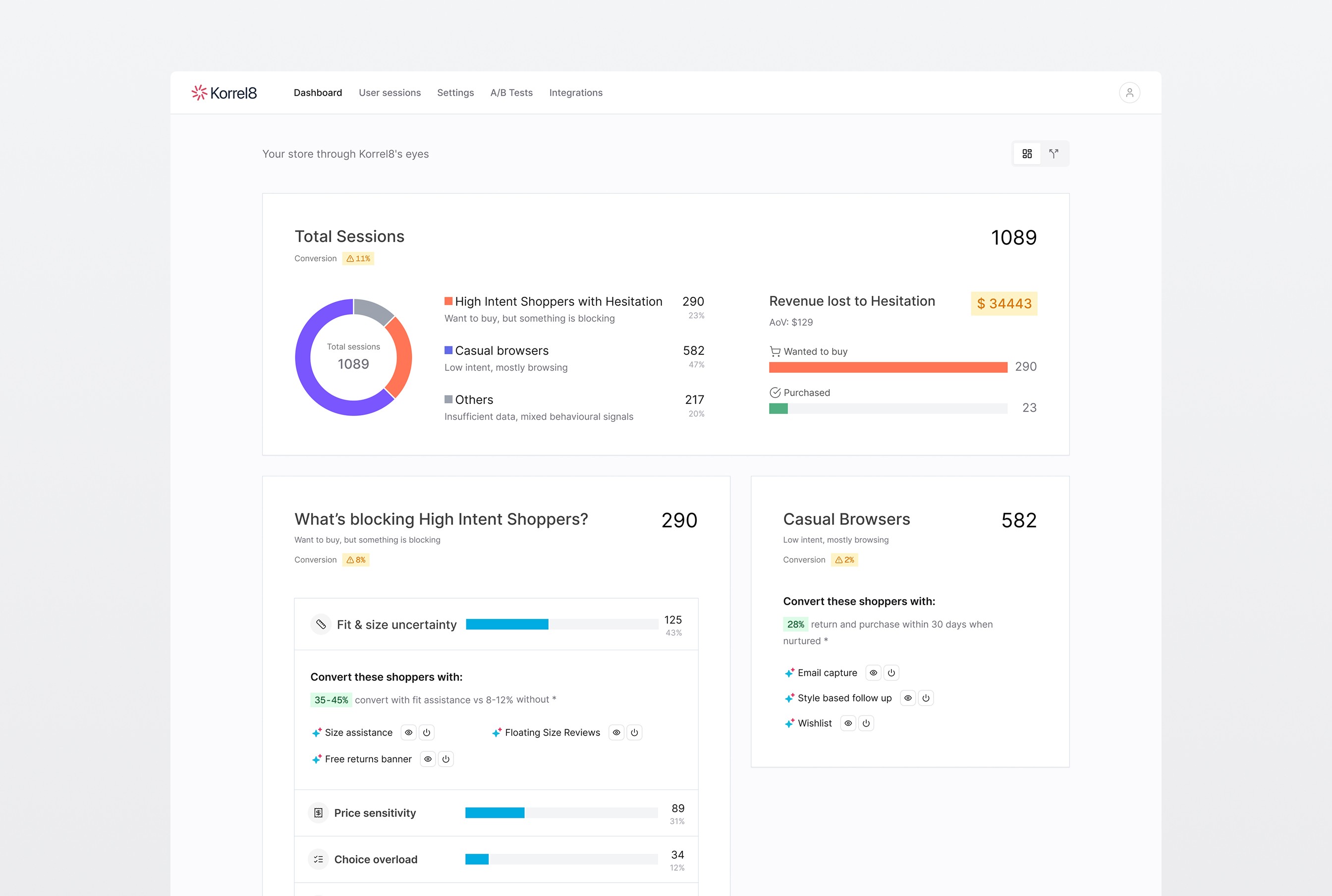
Task: Open the User sessions tab
Action: [x=389, y=93]
